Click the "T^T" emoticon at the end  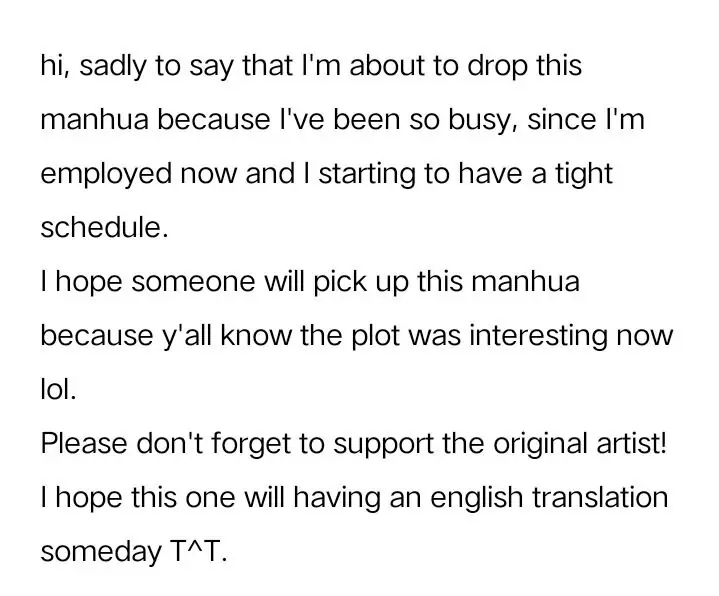click(195, 551)
